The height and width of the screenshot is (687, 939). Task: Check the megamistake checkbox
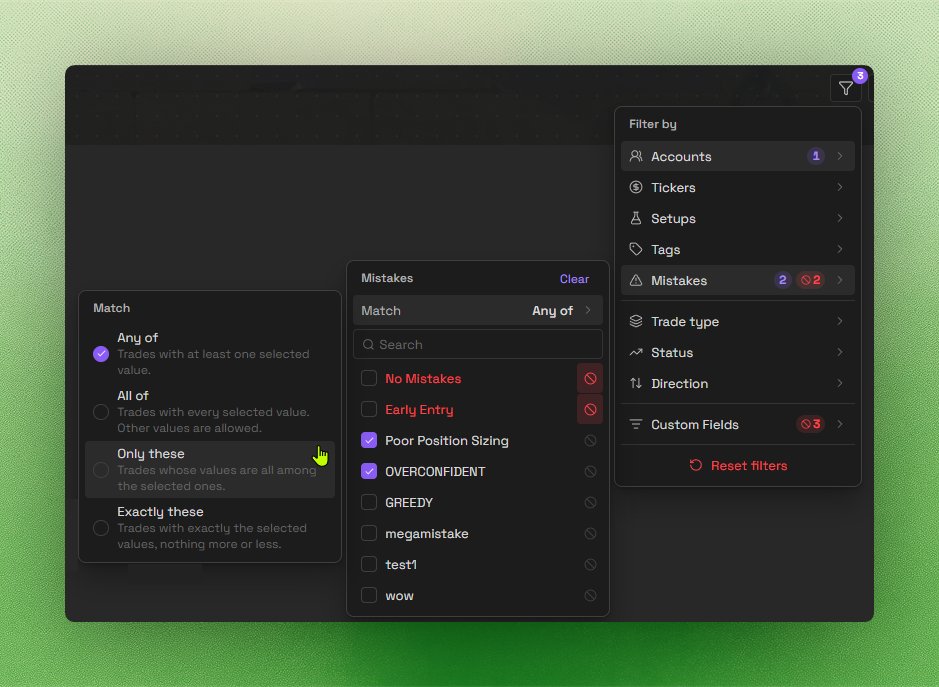(369, 534)
